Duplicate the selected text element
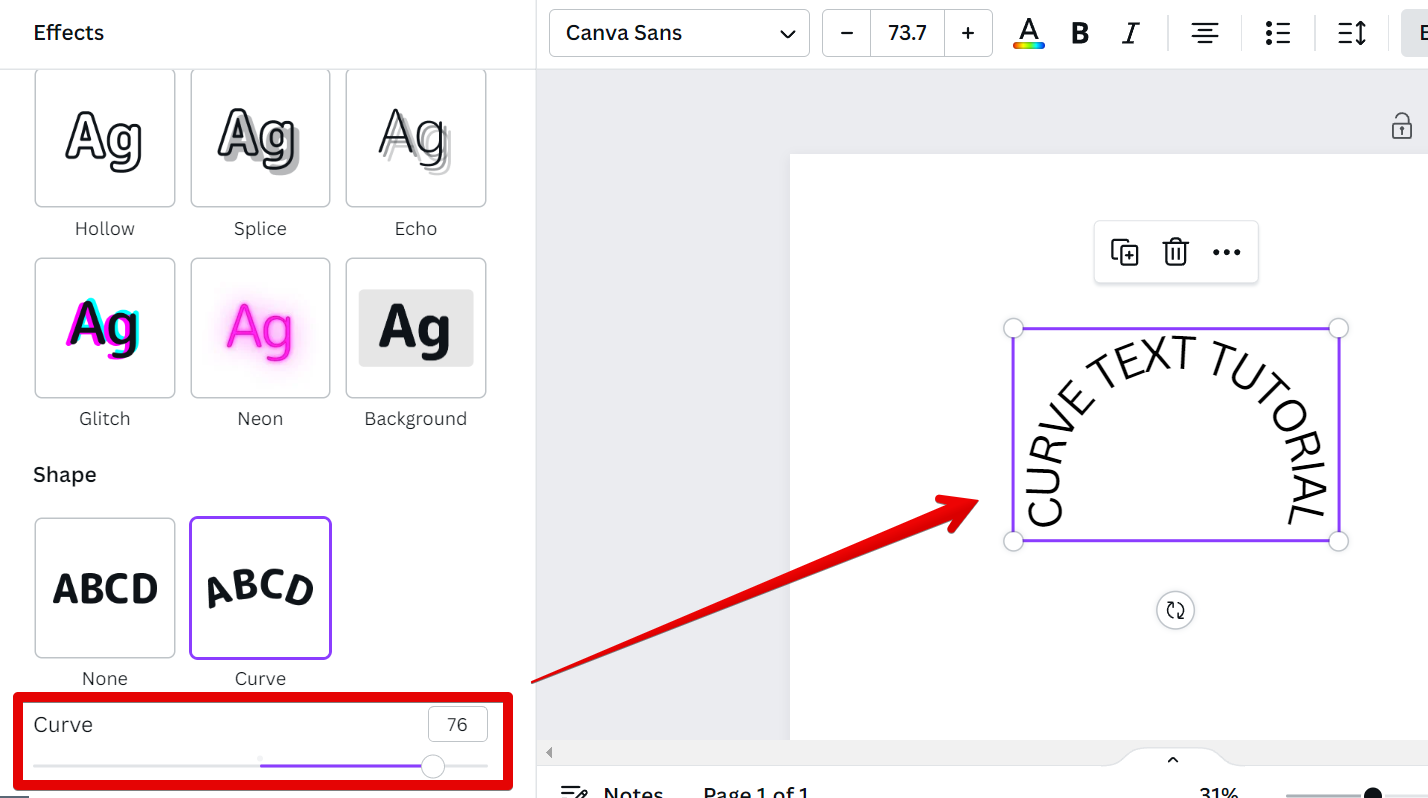Screen dimensions: 1428x798 [1125, 252]
